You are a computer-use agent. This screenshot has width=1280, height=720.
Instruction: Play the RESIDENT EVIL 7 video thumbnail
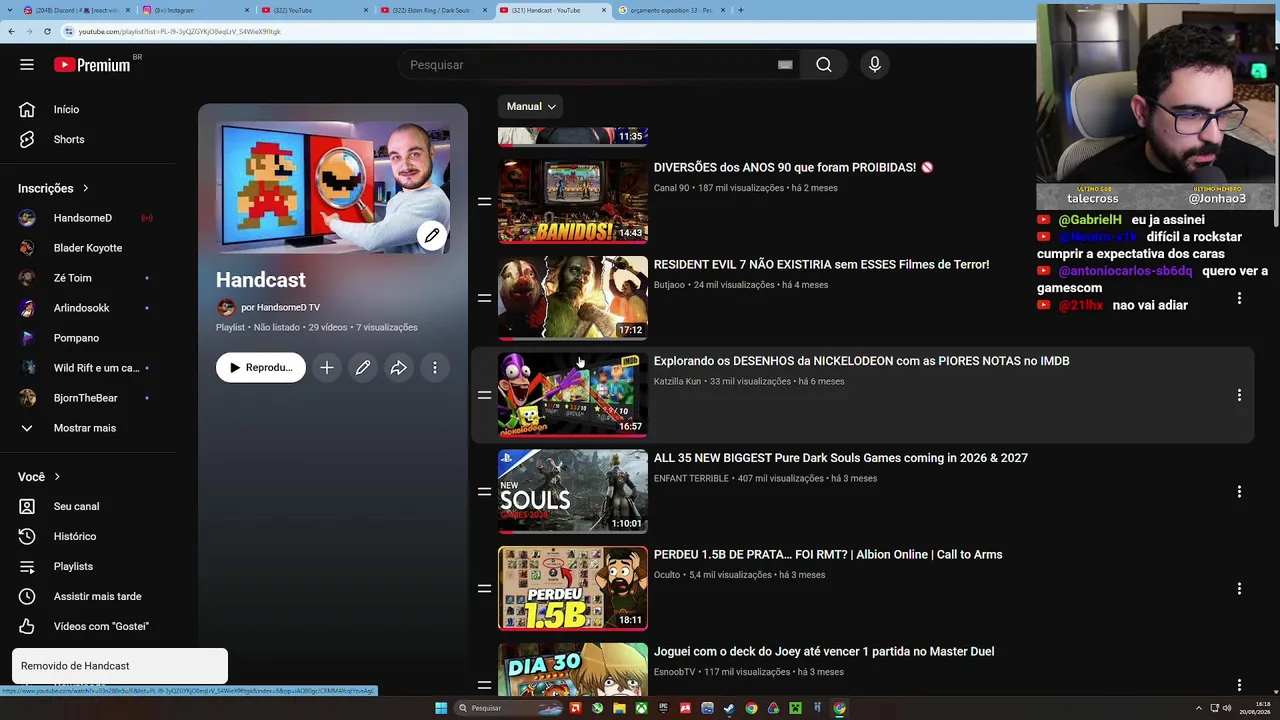click(x=573, y=298)
